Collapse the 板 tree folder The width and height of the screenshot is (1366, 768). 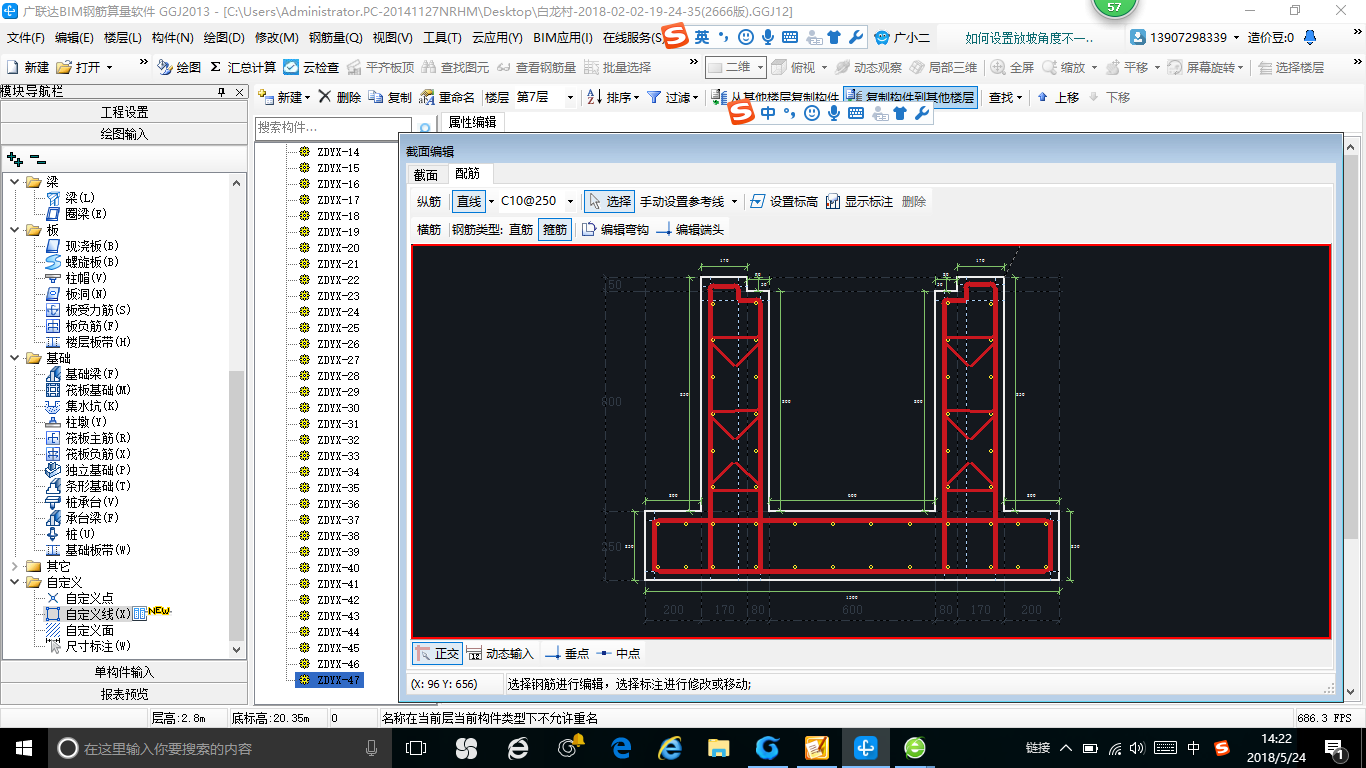point(15,230)
